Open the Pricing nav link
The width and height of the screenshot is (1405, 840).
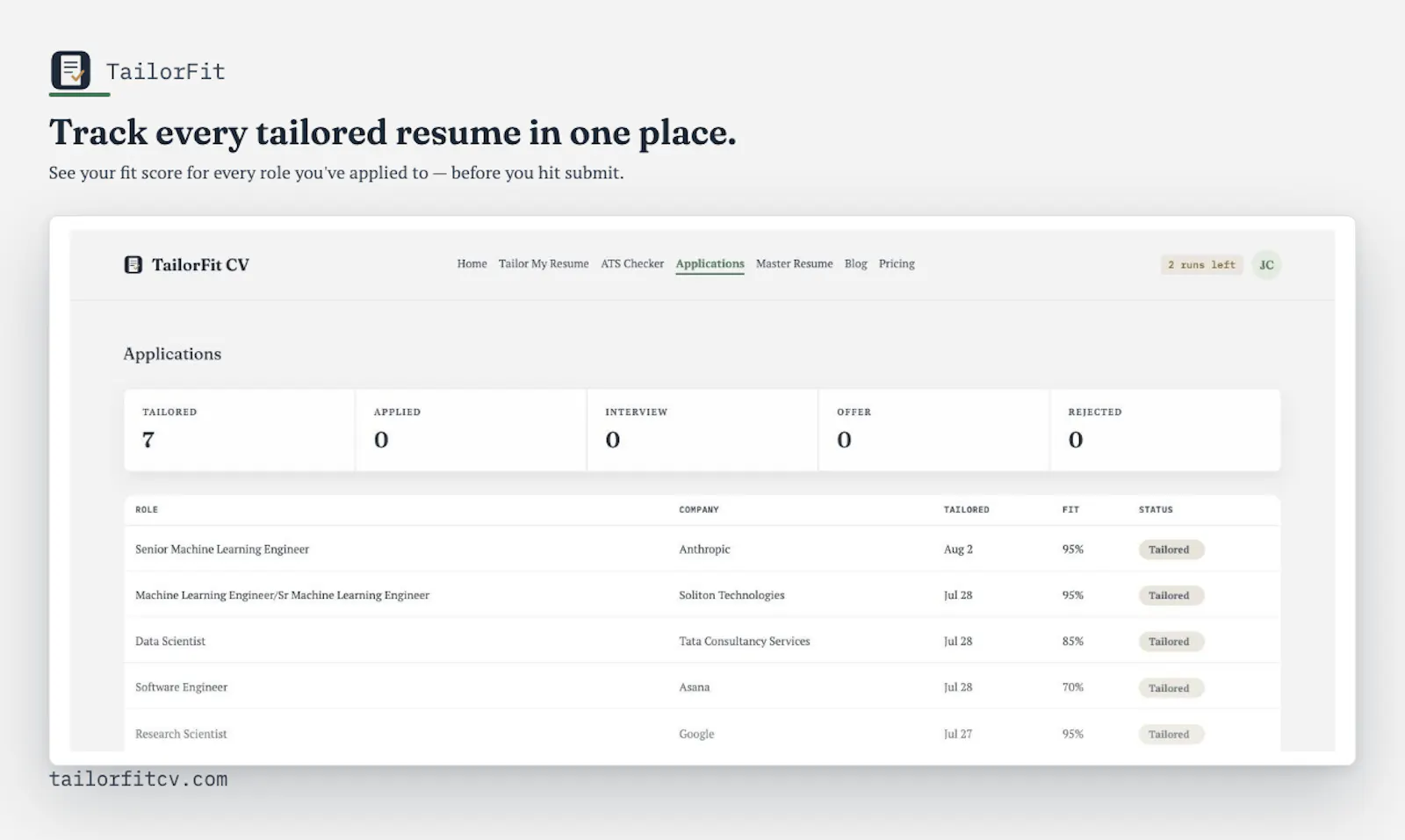[x=897, y=263]
